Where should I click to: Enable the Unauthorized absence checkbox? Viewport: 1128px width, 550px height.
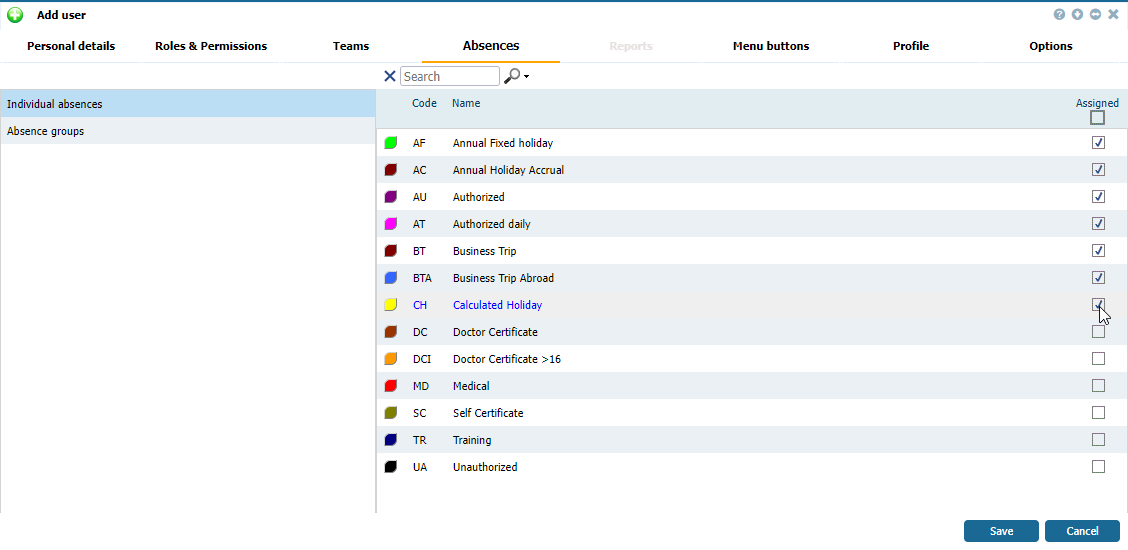pyautogui.click(x=1098, y=467)
